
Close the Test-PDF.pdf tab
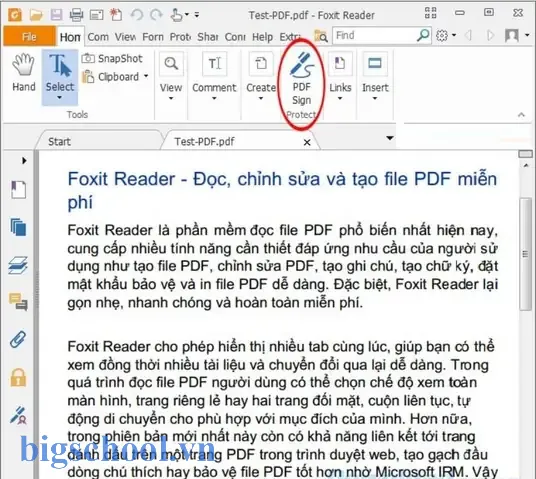click(x=307, y=142)
